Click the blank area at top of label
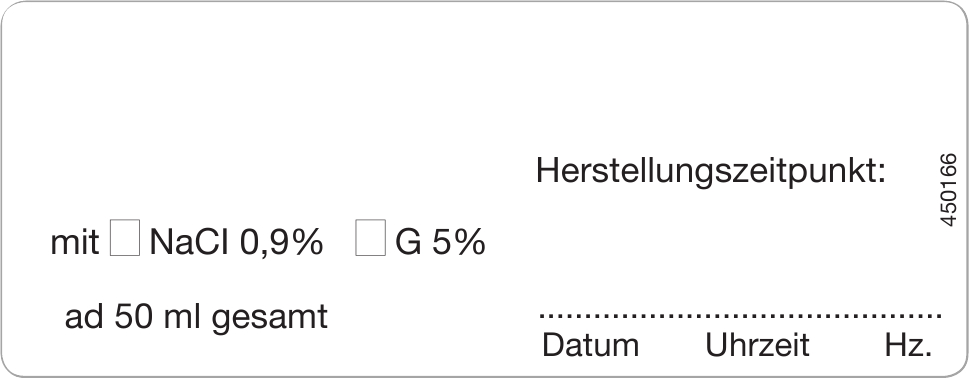The height and width of the screenshot is (378, 969). tap(484, 74)
